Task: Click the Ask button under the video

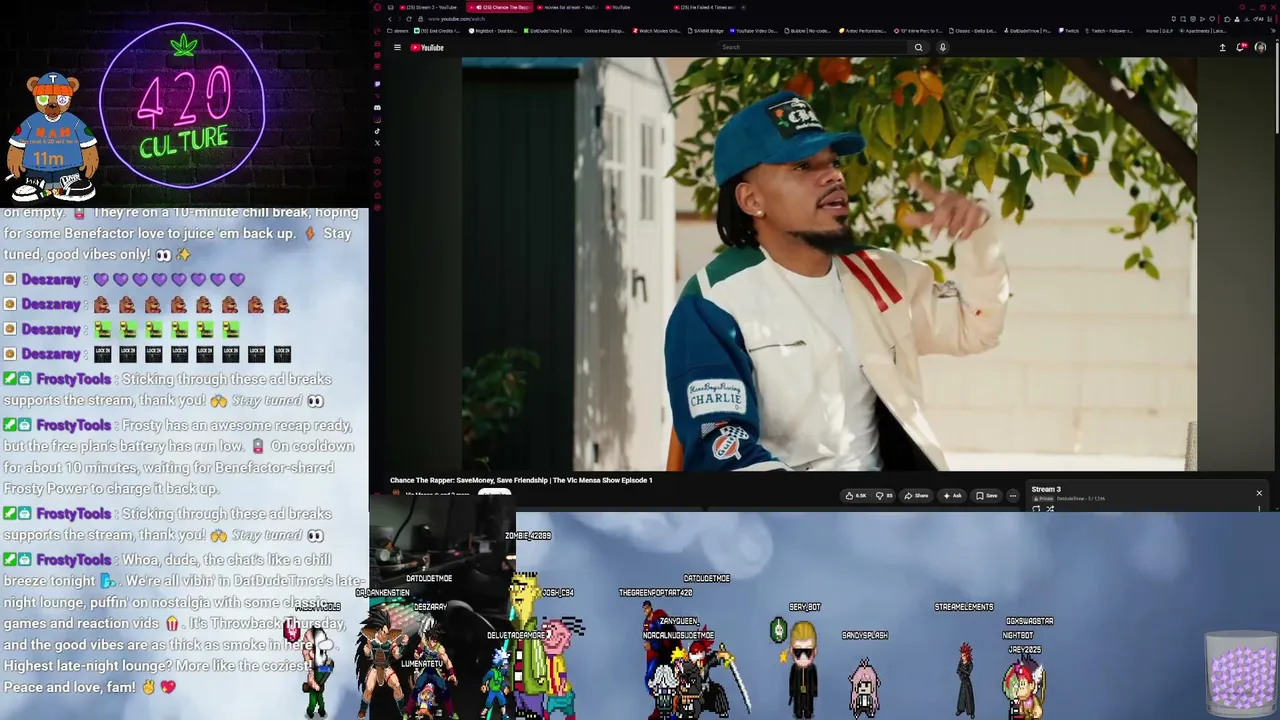Action: tap(952, 495)
